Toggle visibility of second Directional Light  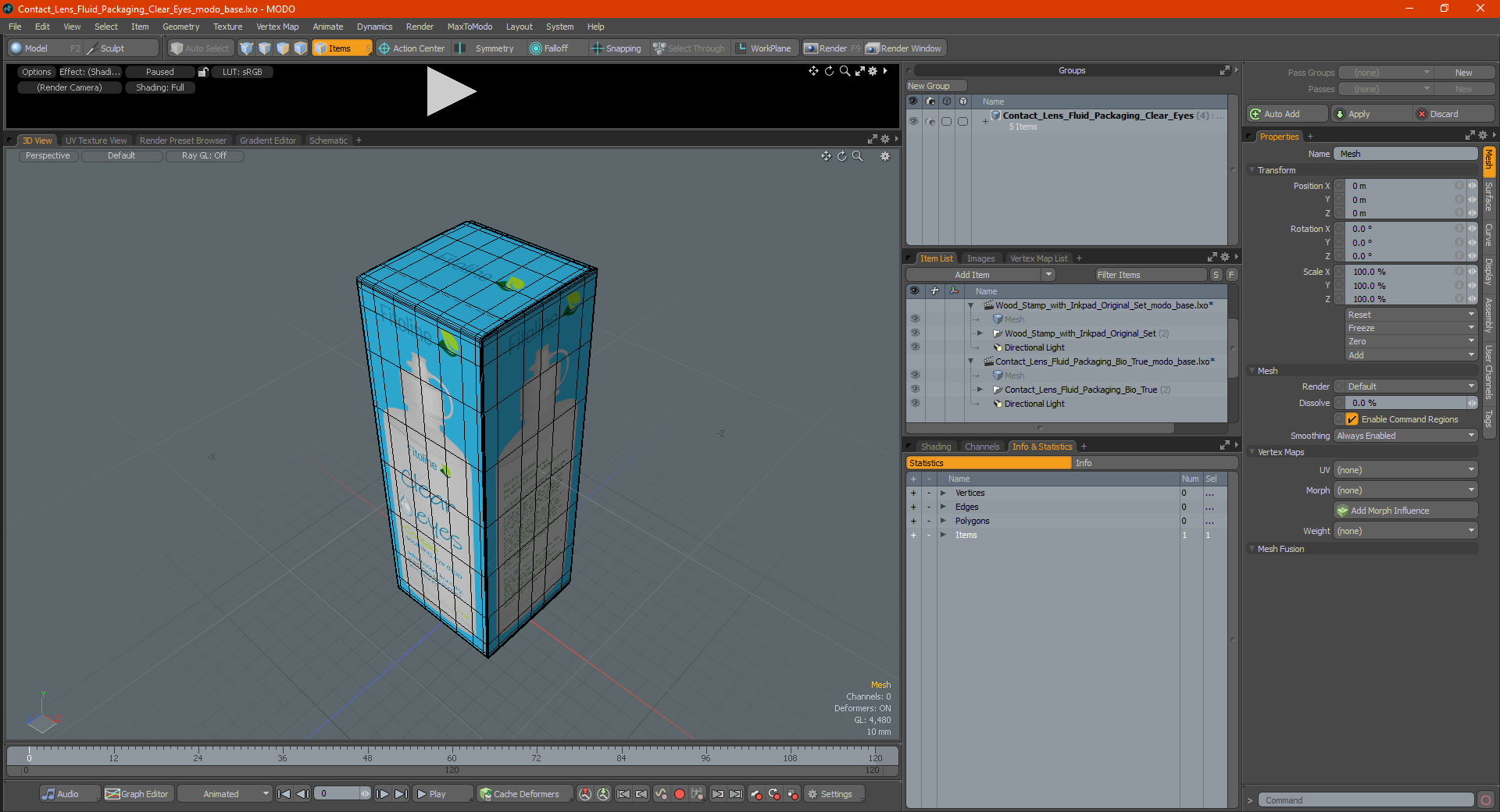tap(914, 404)
